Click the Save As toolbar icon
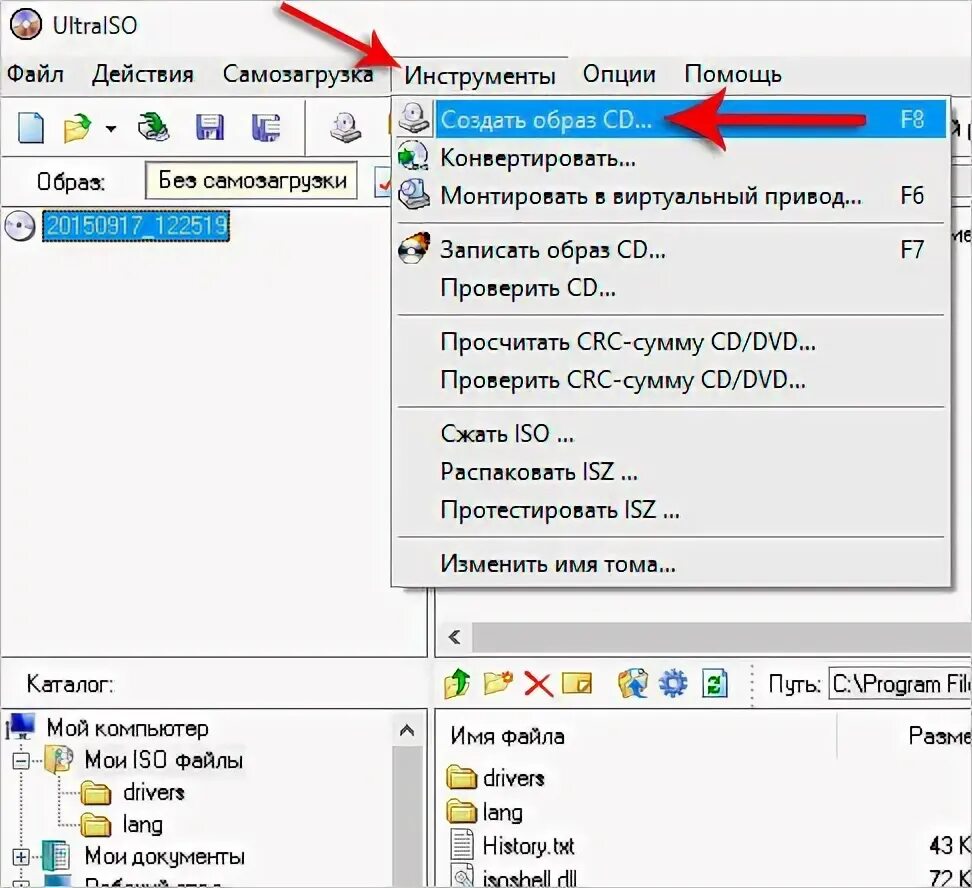Viewport: 972px width, 888px height. (x=266, y=128)
